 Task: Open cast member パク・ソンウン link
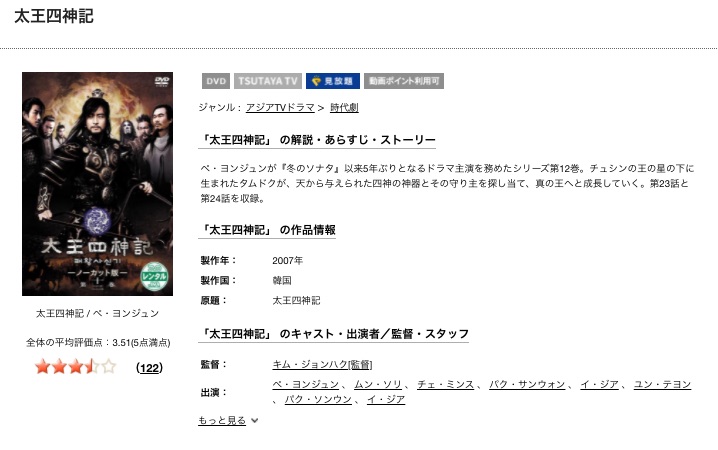coord(318,400)
